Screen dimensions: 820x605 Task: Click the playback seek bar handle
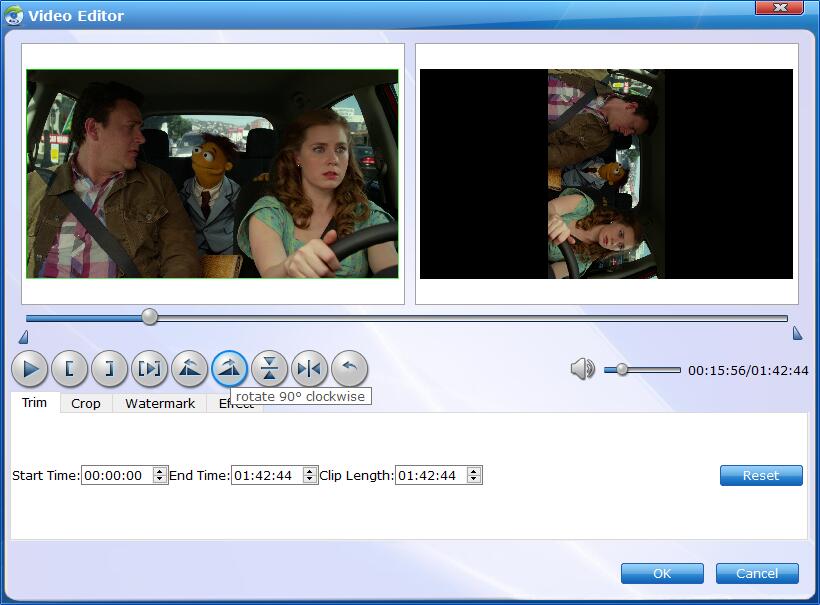point(150,317)
